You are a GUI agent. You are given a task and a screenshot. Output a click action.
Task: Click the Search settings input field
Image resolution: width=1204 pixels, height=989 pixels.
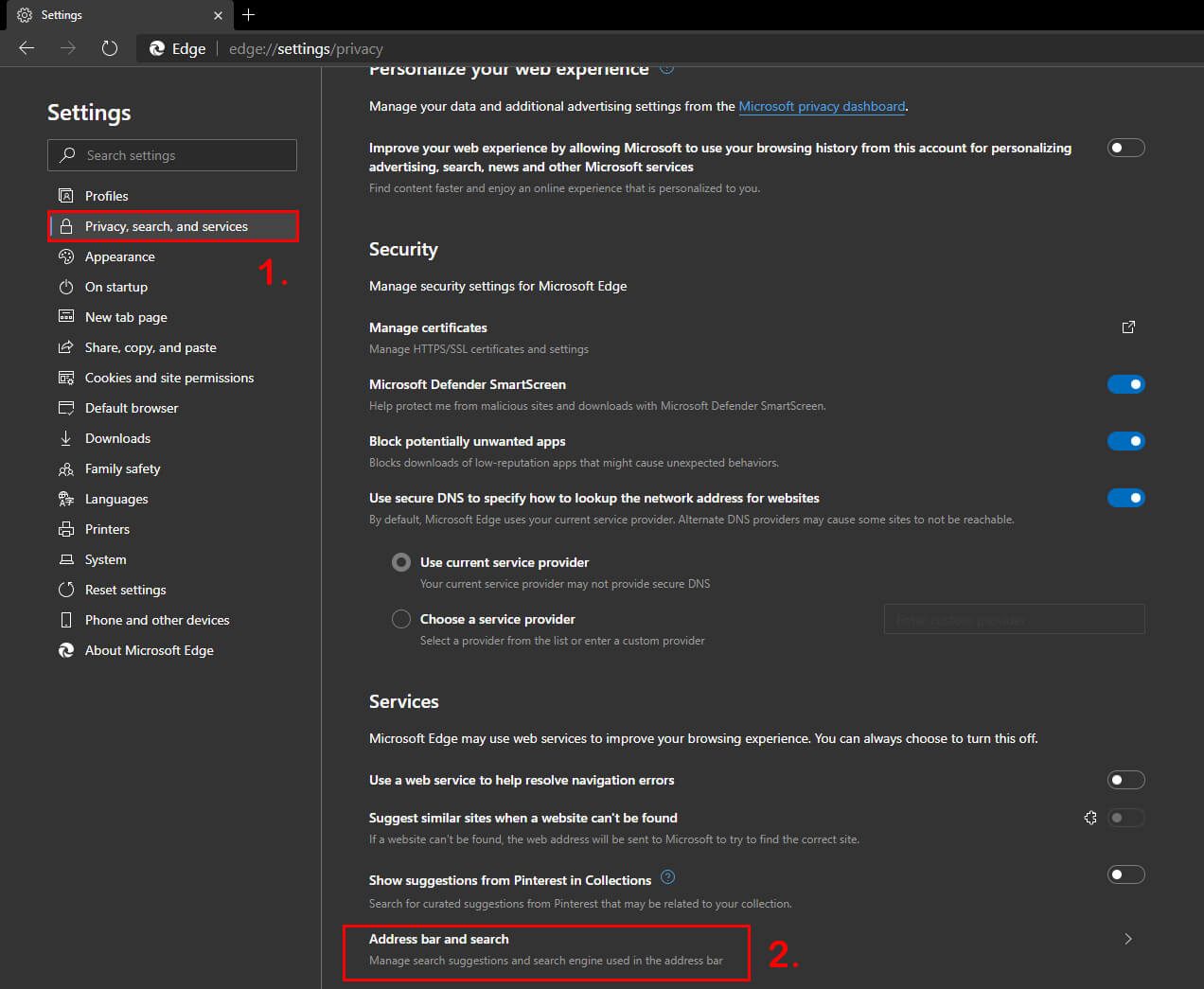[172, 155]
